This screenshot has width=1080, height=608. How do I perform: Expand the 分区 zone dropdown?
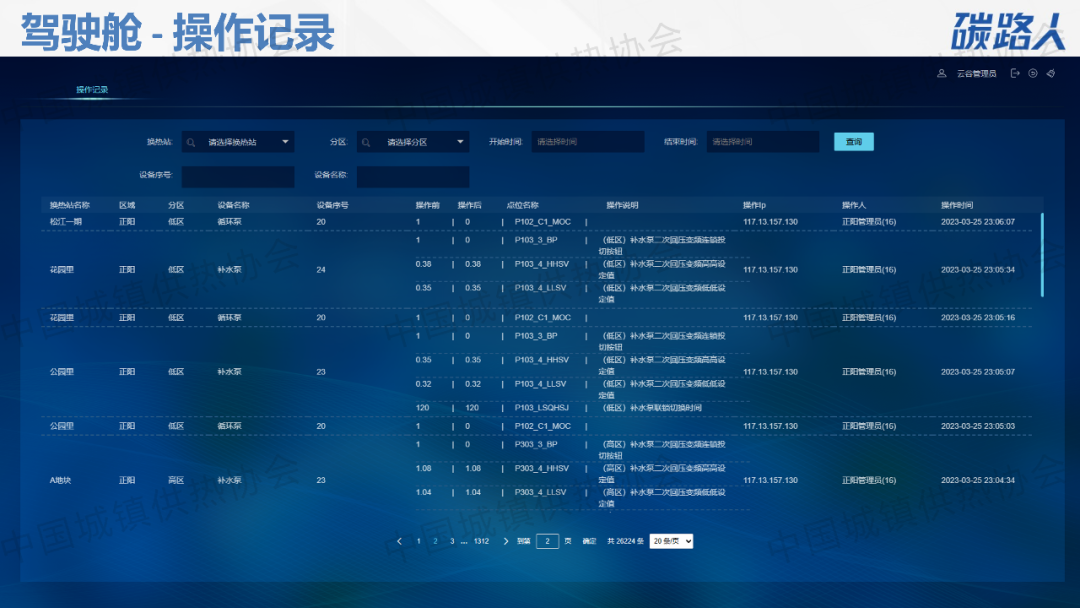460,142
